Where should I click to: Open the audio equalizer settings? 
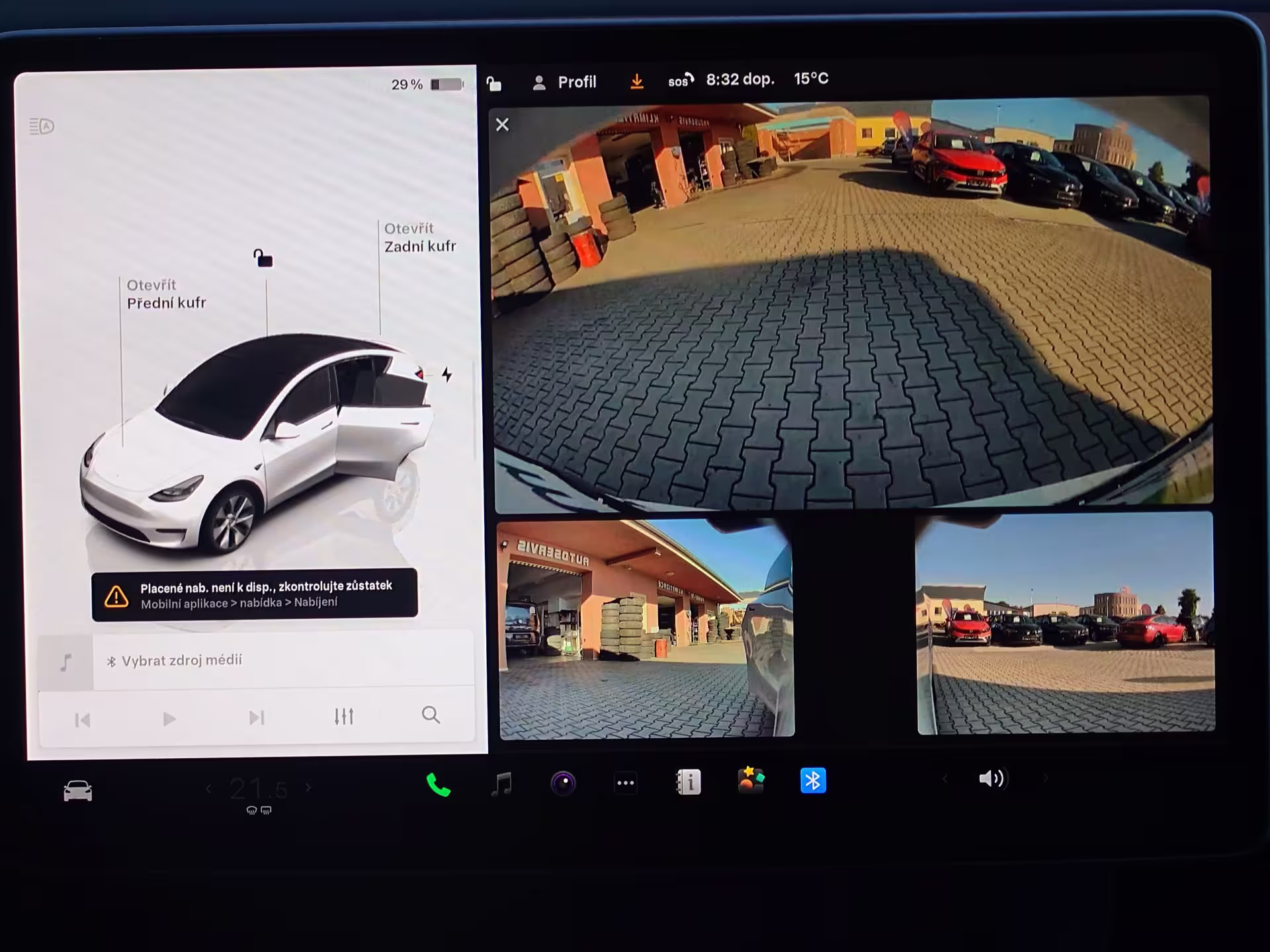(x=344, y=716)
